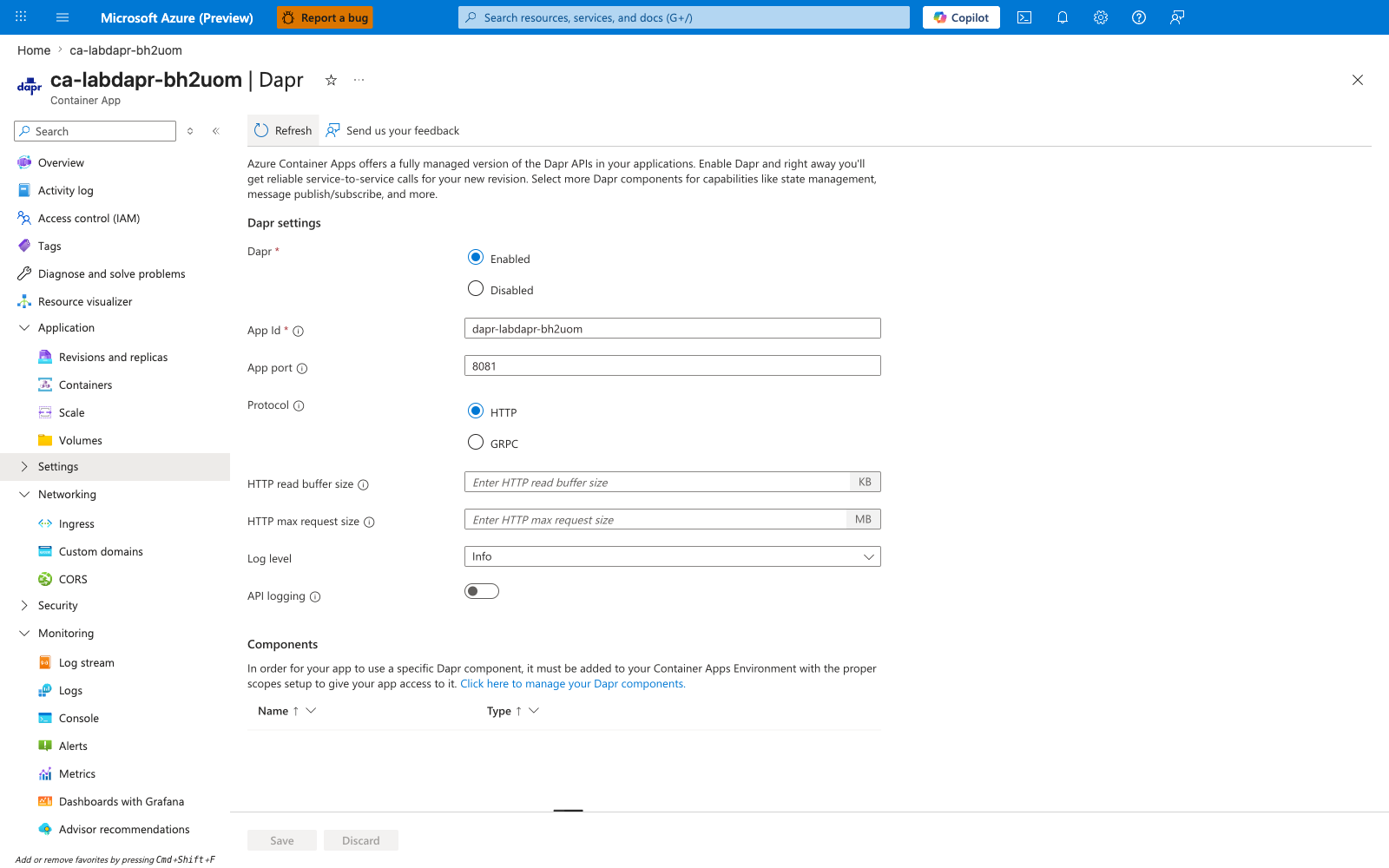1389x868 pixels.
Task: Toggle the API logging switch
Action: (x=482, y=591)
